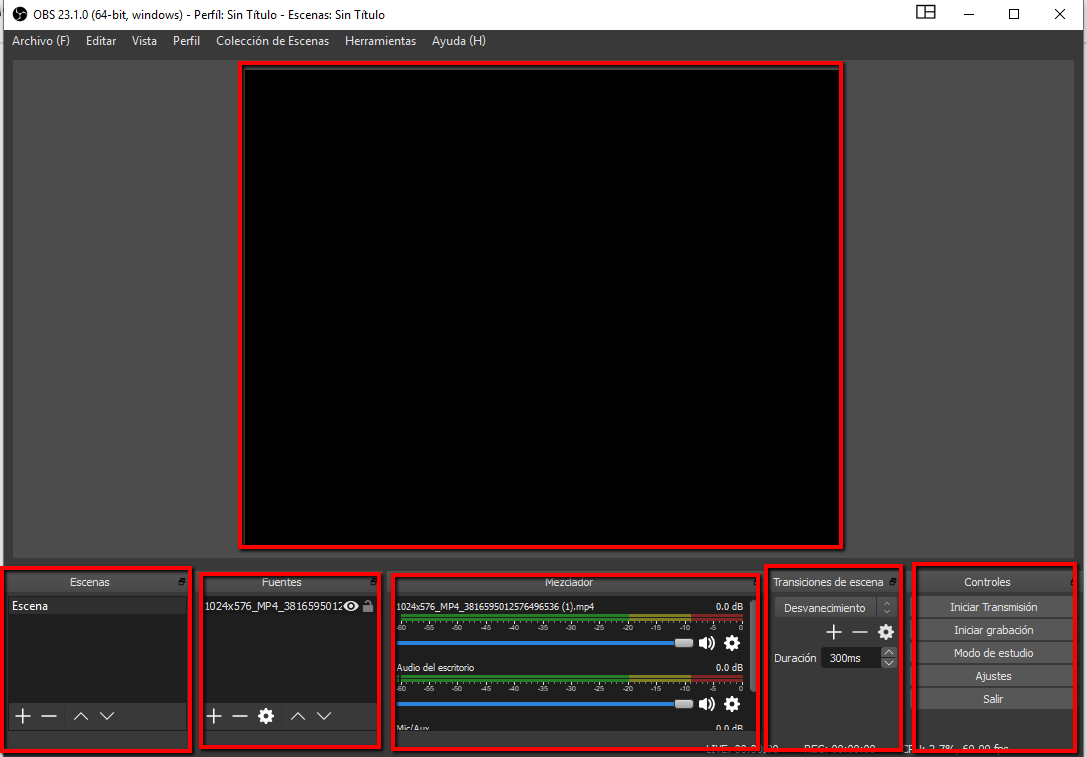The image size is (1087, 757).
Task: Undock the Fuentes panel
Action: pos(373,582)
